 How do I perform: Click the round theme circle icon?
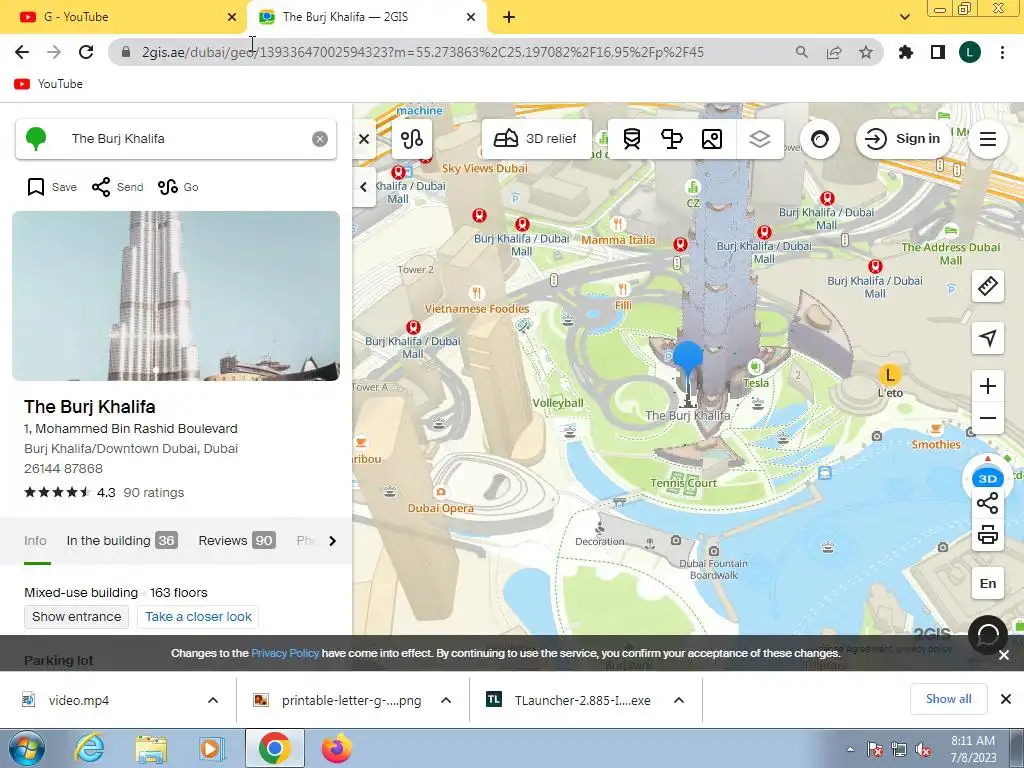pyautogui.click(x=820, y=138)
